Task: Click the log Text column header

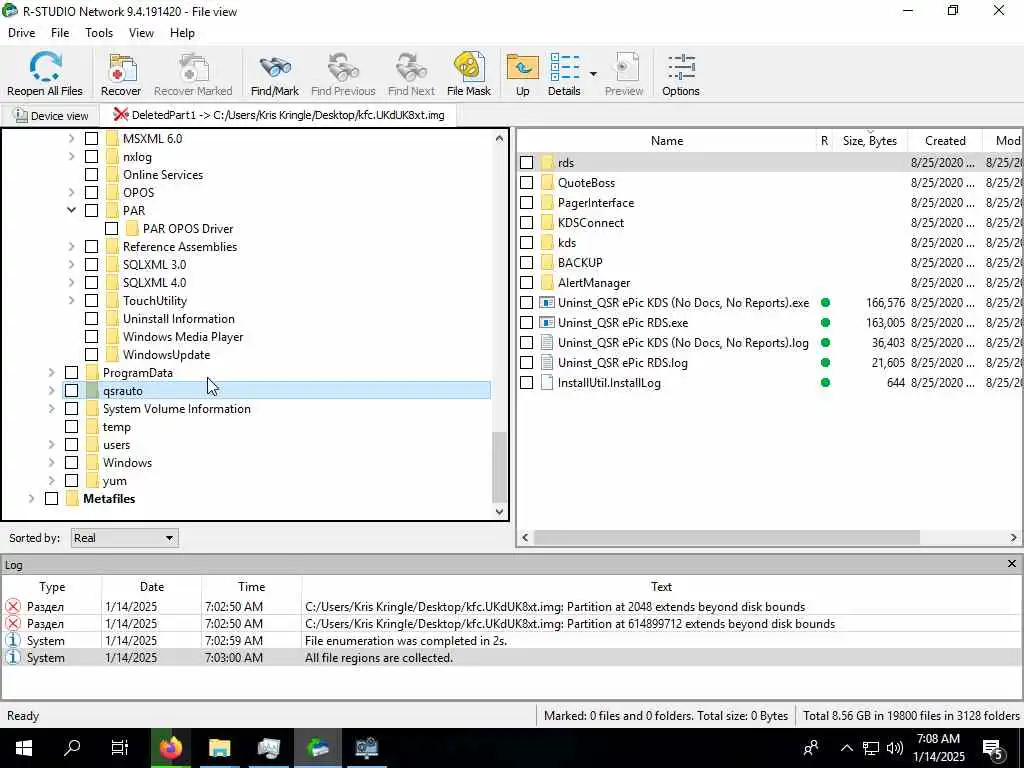Action: click(661, 587)
